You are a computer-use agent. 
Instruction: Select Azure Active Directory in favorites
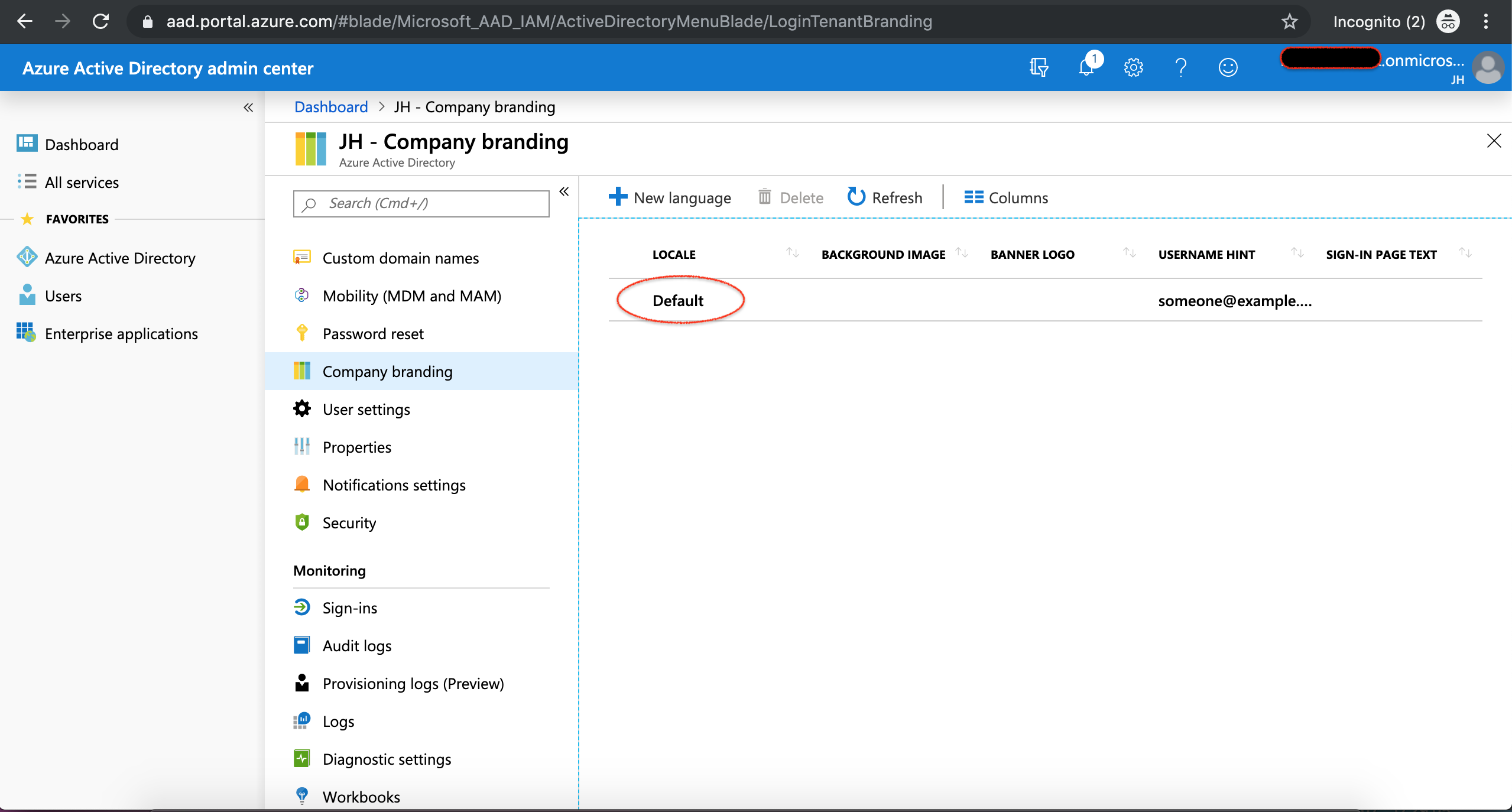[x=120, y=258]
